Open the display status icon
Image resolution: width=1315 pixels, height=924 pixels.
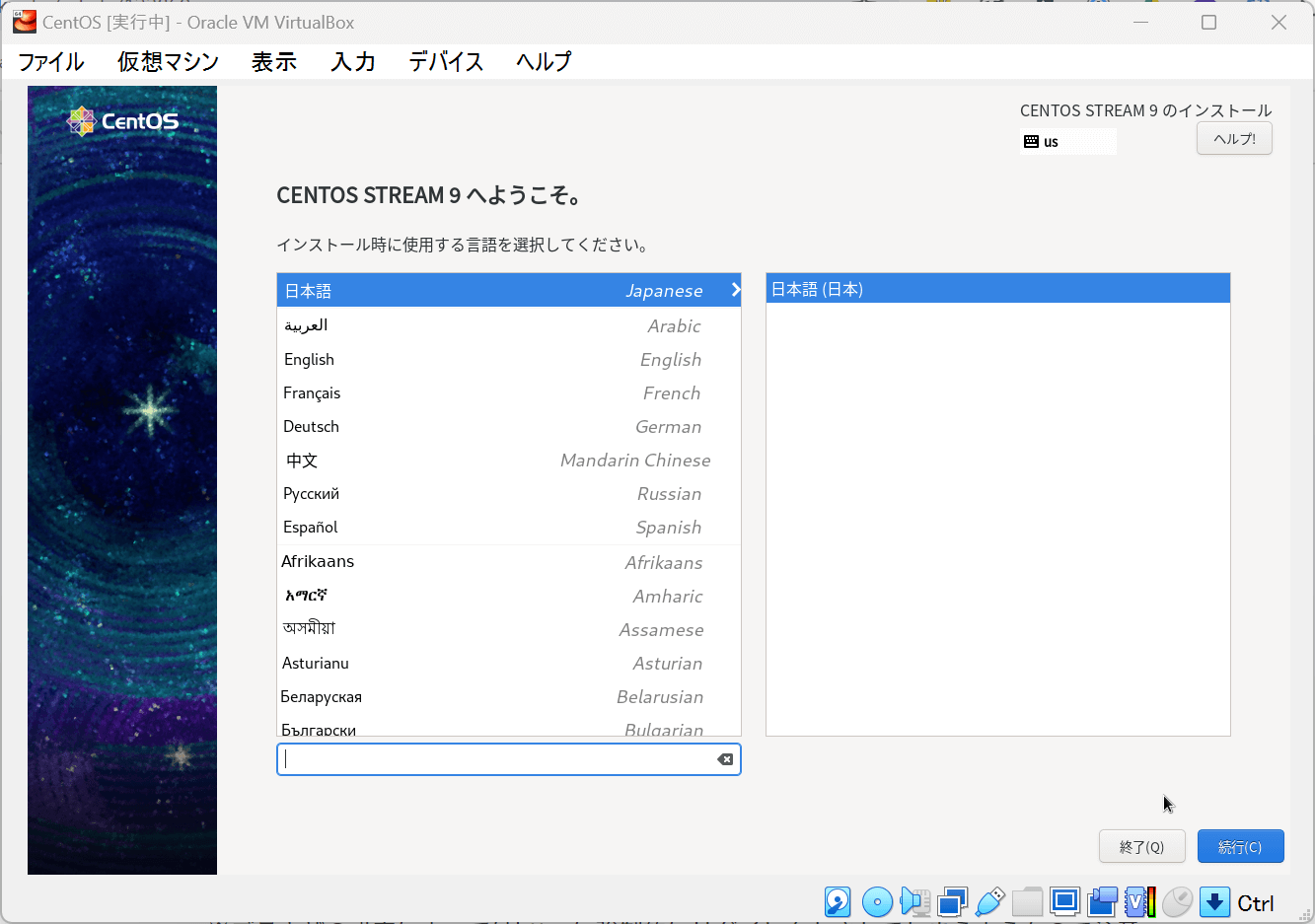[x=1064, y=901]
